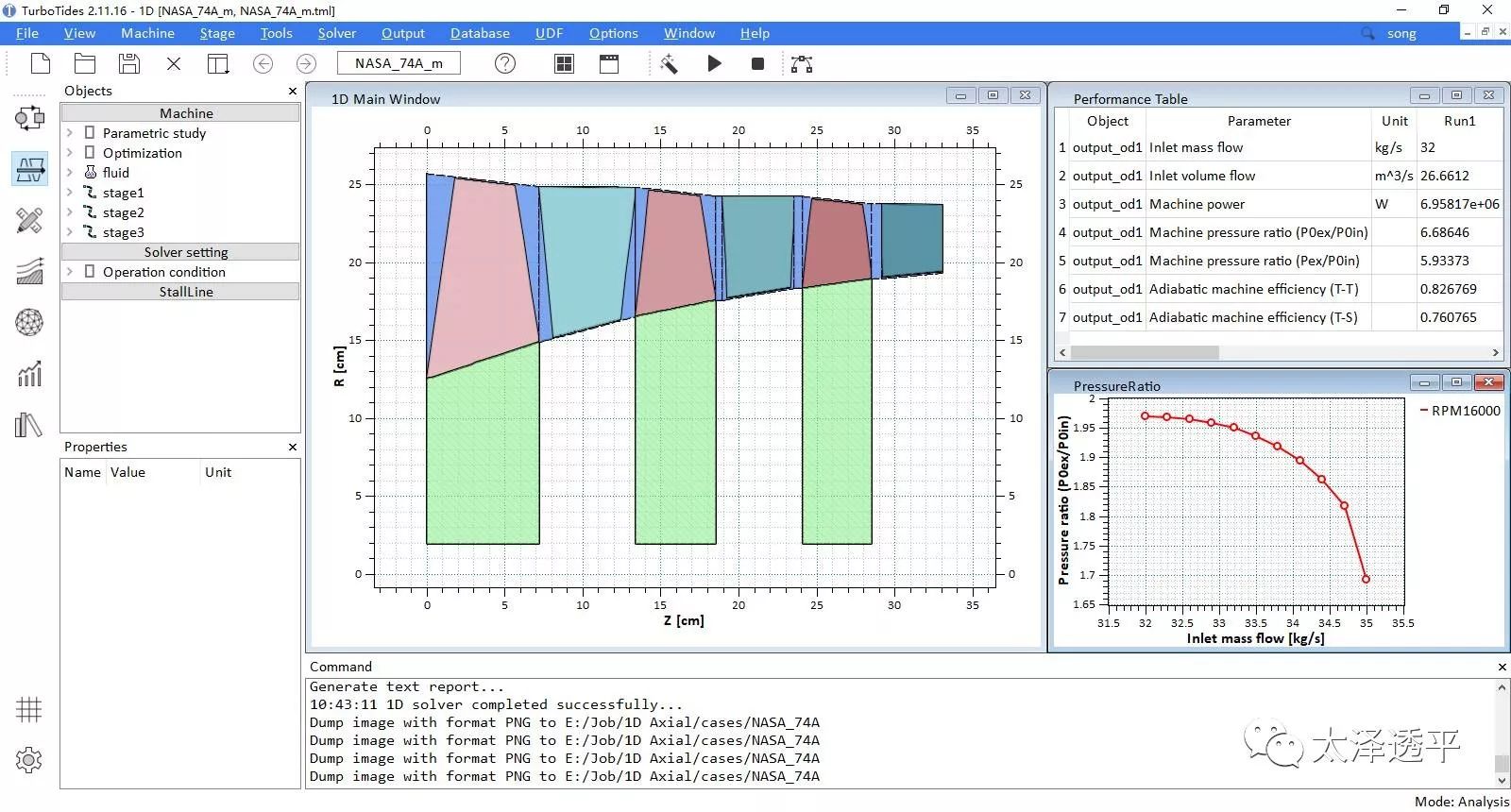Screen dimensions: 1511x812
Task: Open the cycle module in the sidebar
Action: click(x=29, y=118)
